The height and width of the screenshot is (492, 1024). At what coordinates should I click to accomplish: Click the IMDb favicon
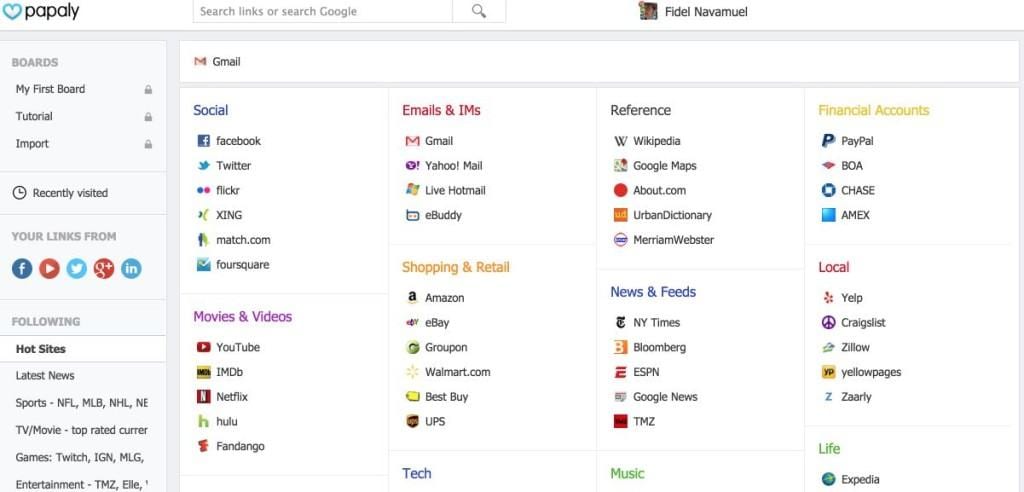click(x=204, y=372)
